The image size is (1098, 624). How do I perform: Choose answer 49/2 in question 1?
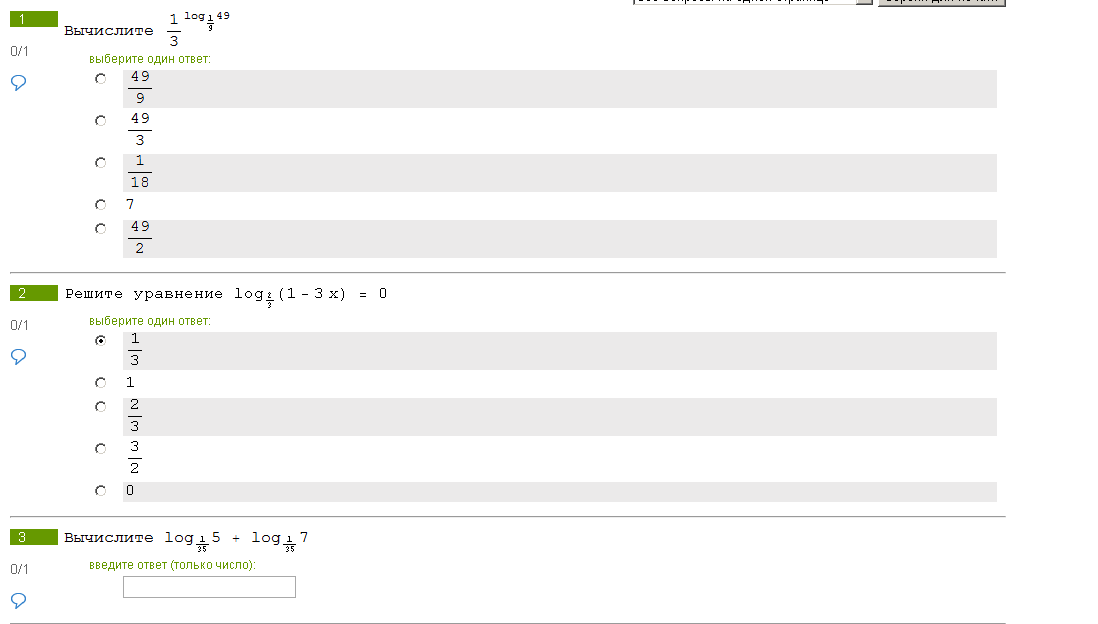point(100,228)
